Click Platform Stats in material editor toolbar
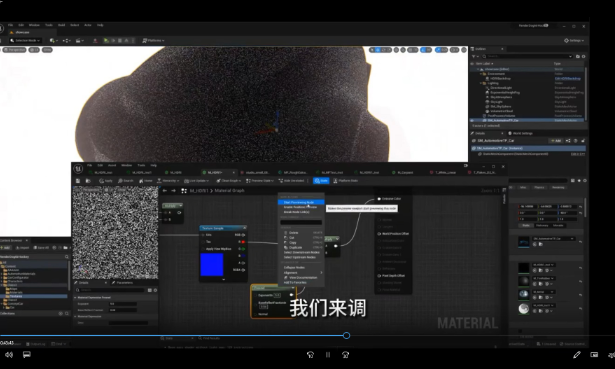This screenshot has height=369, width=615. (x=346, y=181)
